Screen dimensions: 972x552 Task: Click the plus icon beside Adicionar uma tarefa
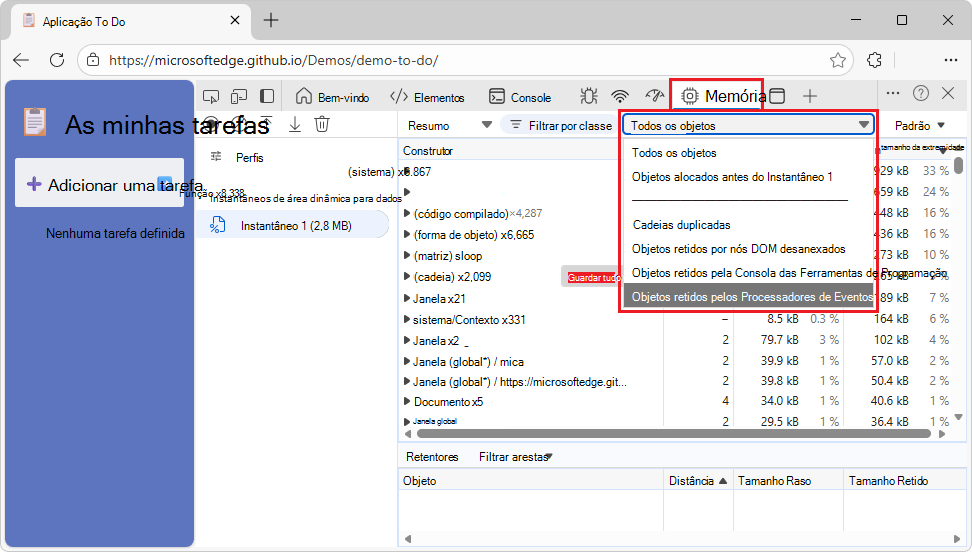click(34, 184)
